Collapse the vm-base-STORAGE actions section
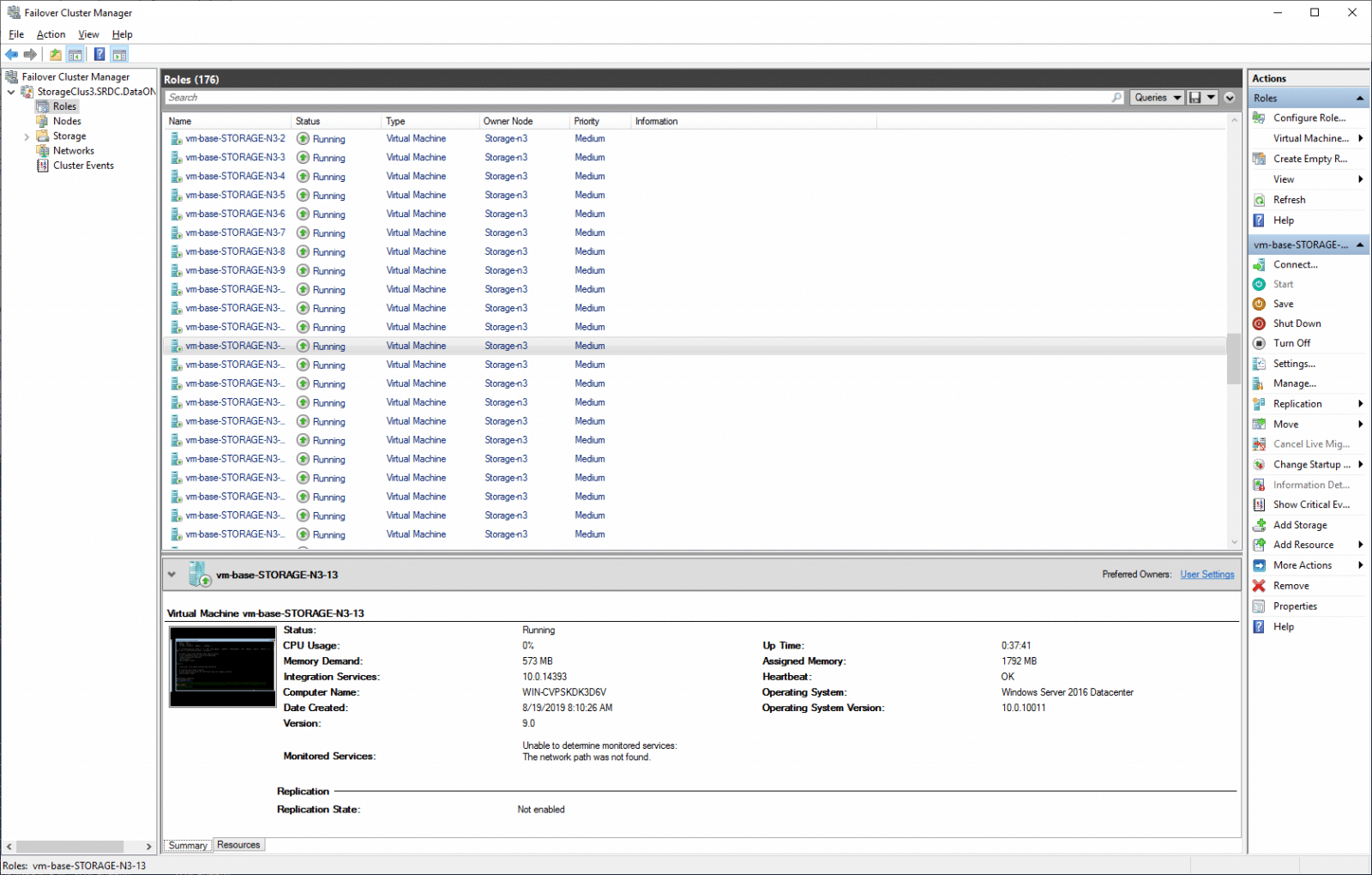 tap(1360, 245)
